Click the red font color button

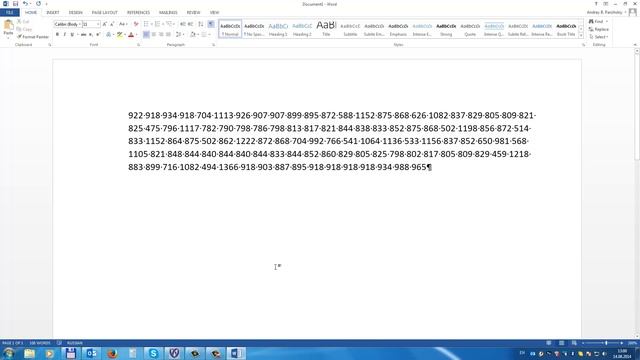[131, 35]
